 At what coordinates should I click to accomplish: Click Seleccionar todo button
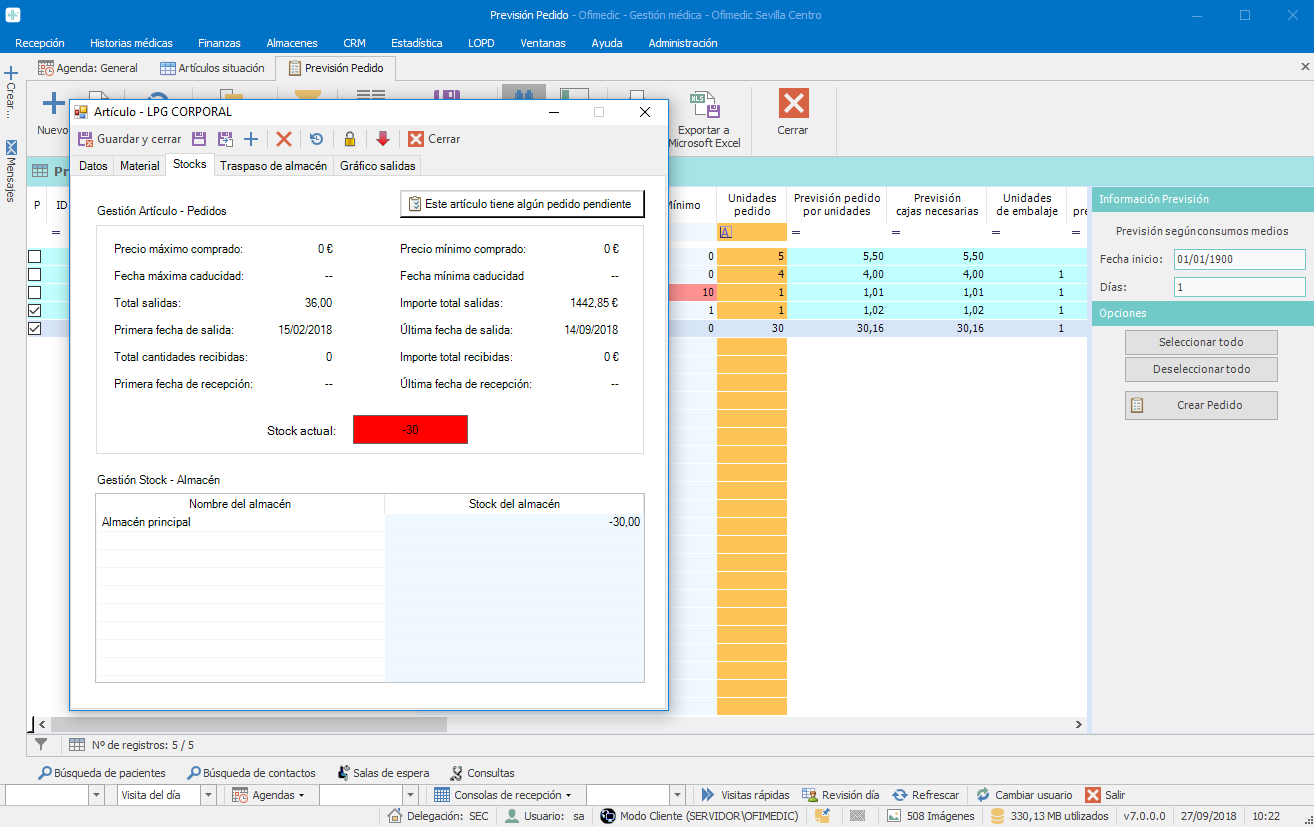tap(1201, 342)
